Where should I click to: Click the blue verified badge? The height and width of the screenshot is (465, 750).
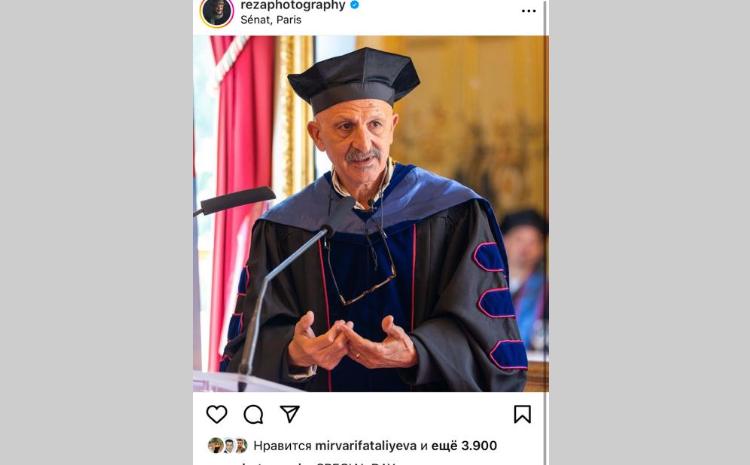pos(355,5)
